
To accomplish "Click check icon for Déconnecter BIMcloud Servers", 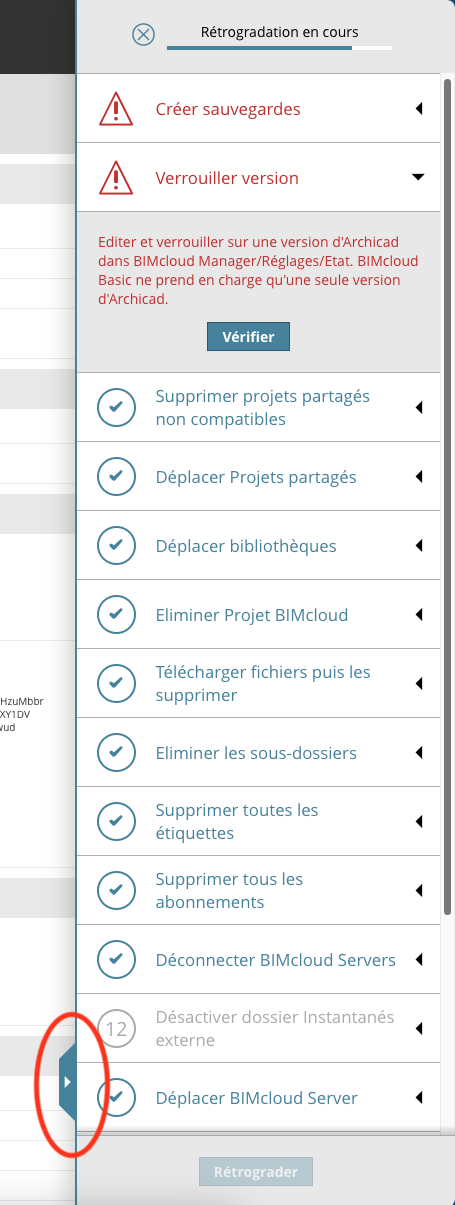I will point(117,959).
